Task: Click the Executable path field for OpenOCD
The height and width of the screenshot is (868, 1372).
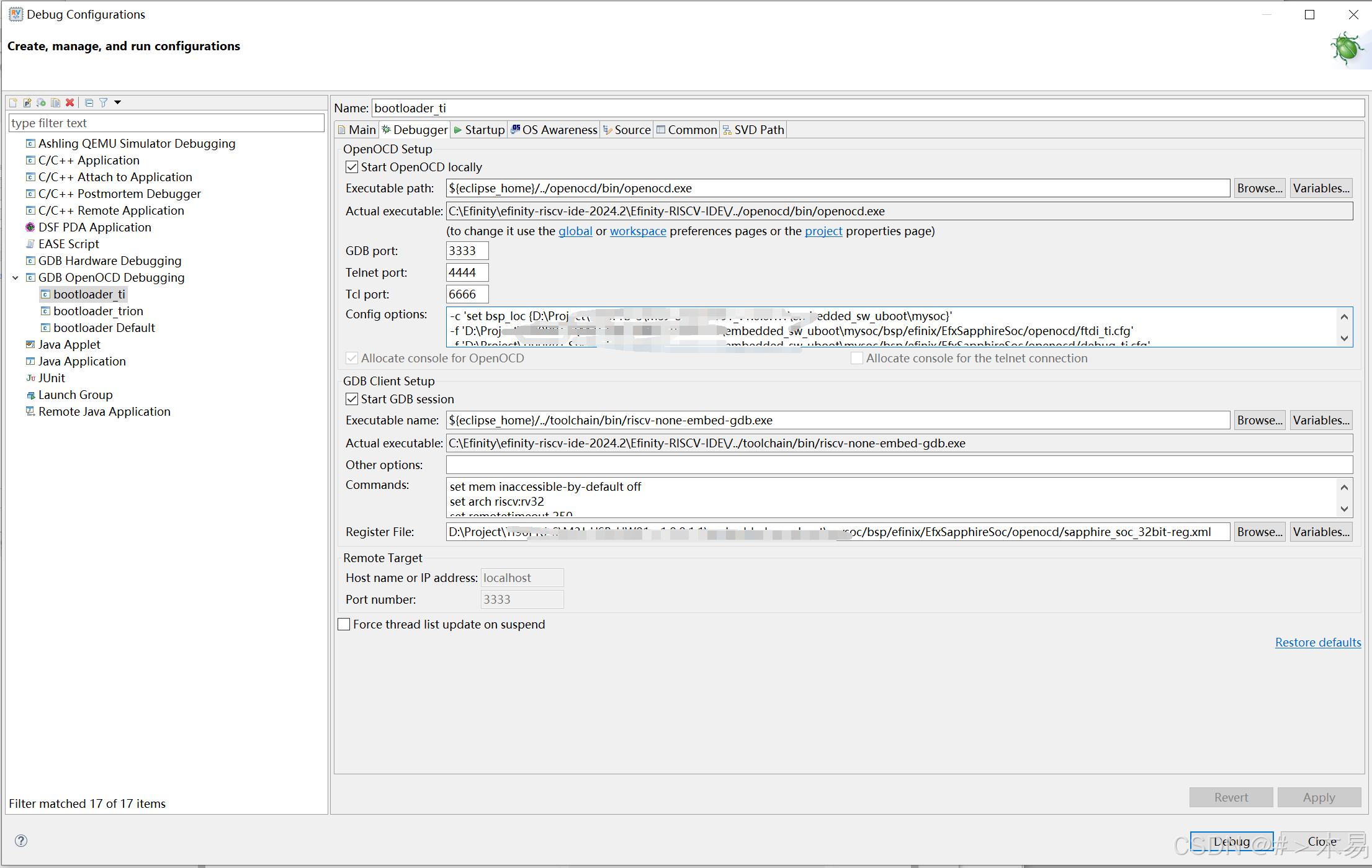Action: 838,188
